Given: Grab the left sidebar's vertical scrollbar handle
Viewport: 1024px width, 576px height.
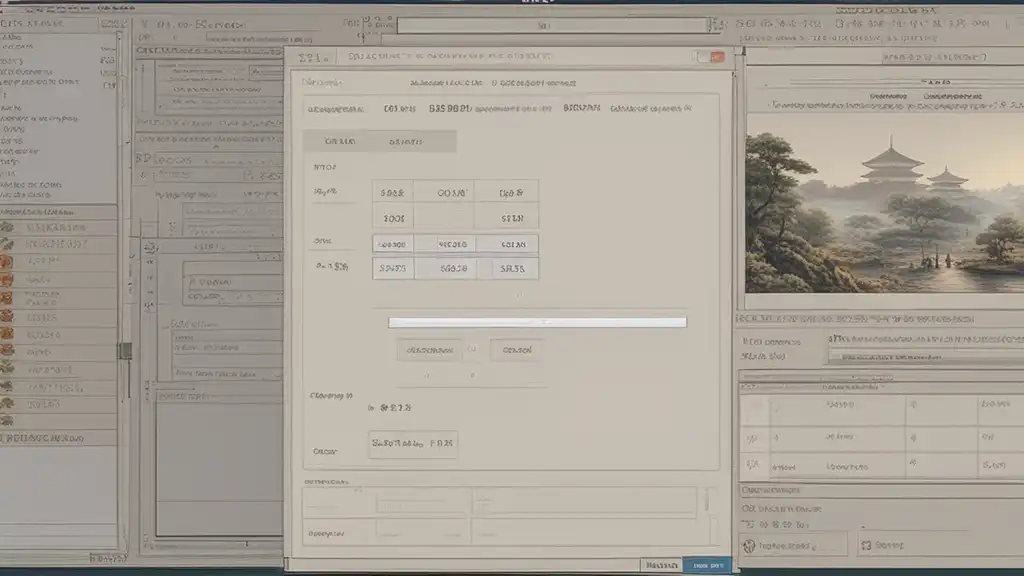Looking at the screenshot, I should [x=125, y=351].
